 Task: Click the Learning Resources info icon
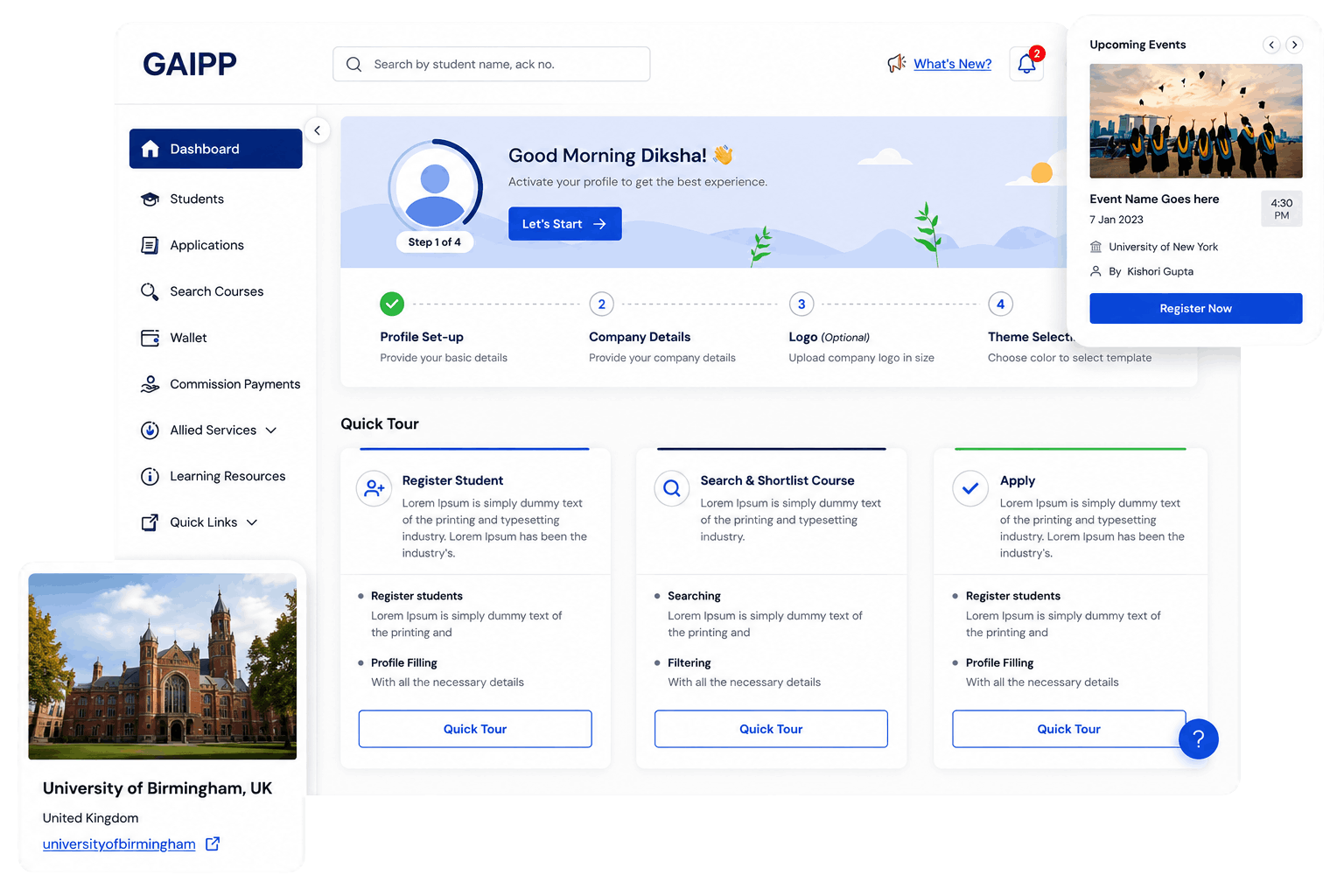(150, 477)
